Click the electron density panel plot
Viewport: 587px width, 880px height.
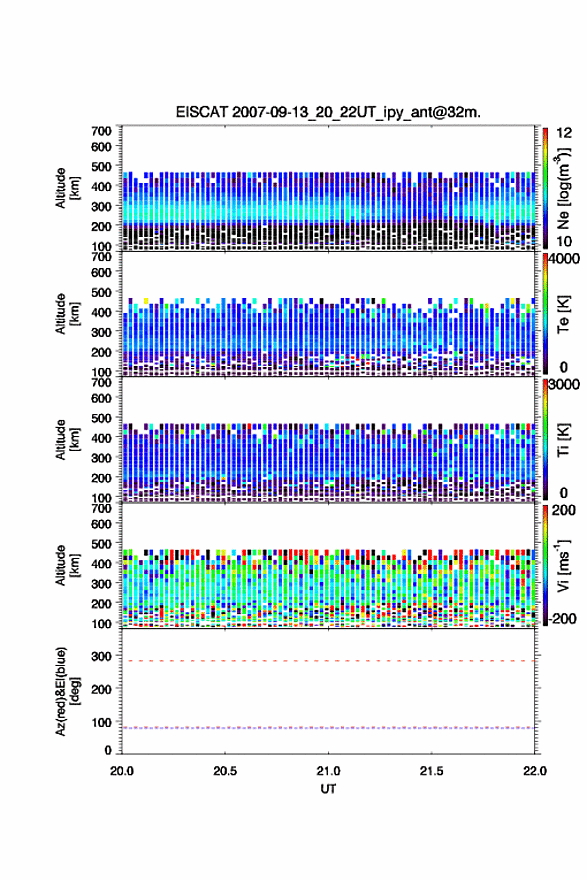(328, 187)
